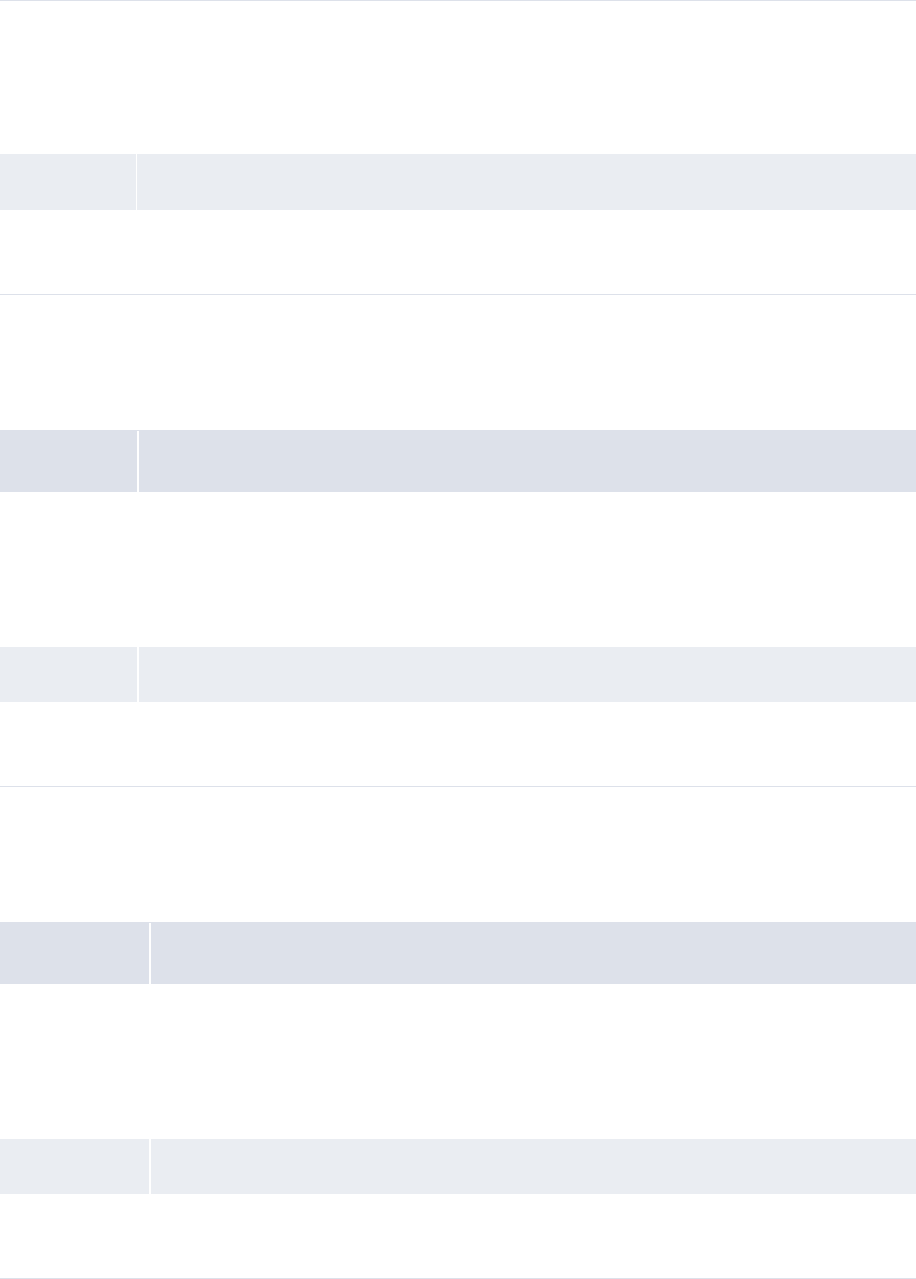Click the white space below the bottom shaded row
916x1279 pixels.
458,1235
